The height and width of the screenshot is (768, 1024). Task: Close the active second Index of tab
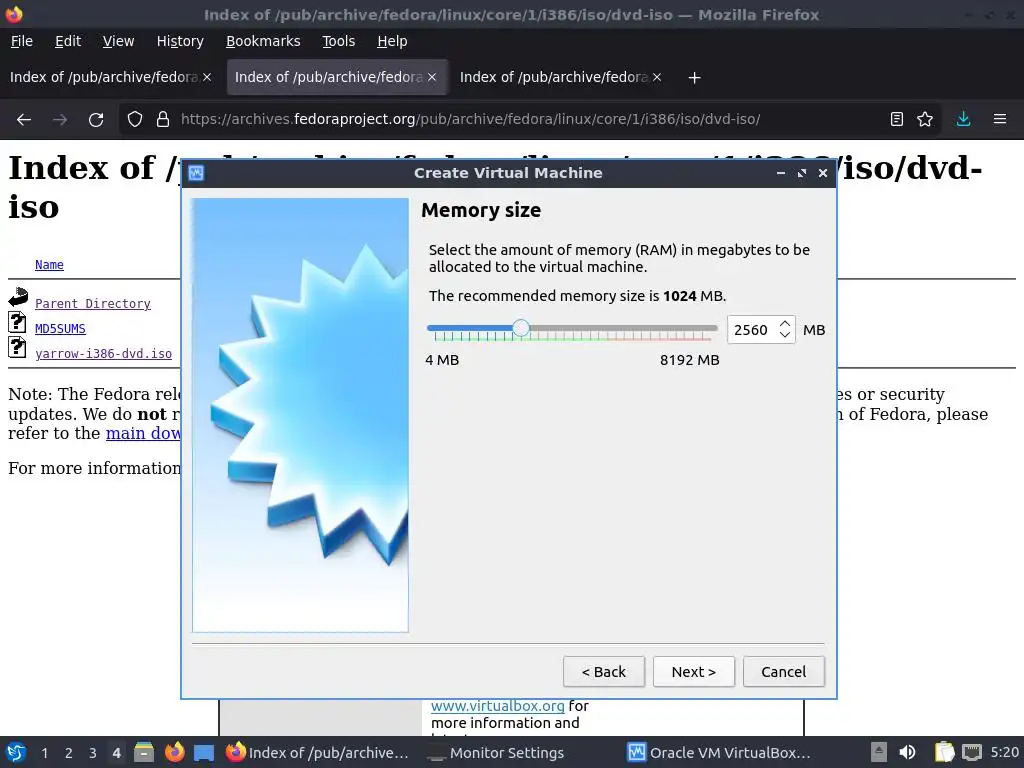tap(432, 77)
